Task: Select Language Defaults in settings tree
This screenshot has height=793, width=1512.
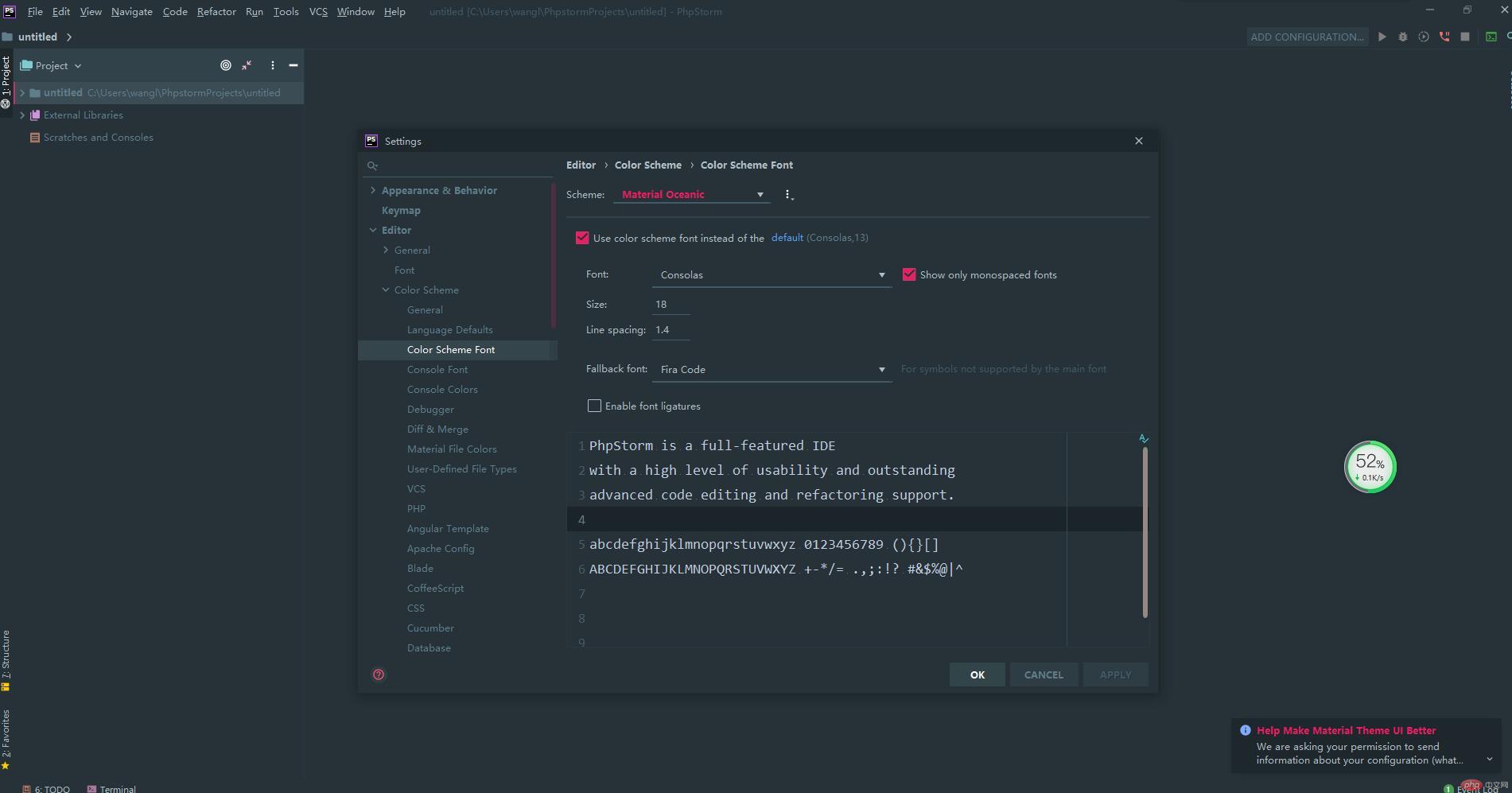Action: click(x=449, y=329)
